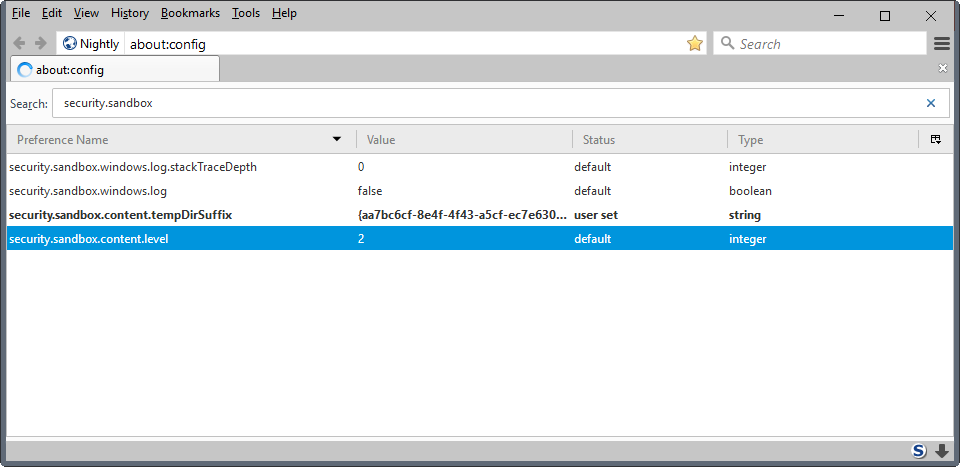
Task: Click the {aa7bc6cf... string value
Action: click(462, 215)
